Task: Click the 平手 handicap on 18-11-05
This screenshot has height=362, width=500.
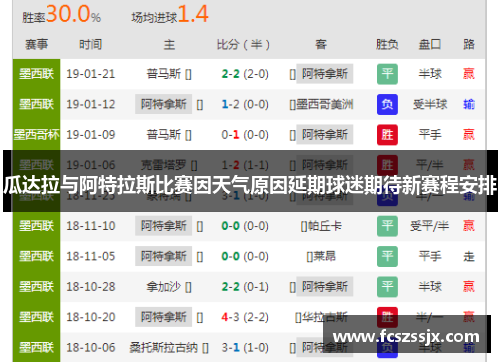Action: point(430,256)
